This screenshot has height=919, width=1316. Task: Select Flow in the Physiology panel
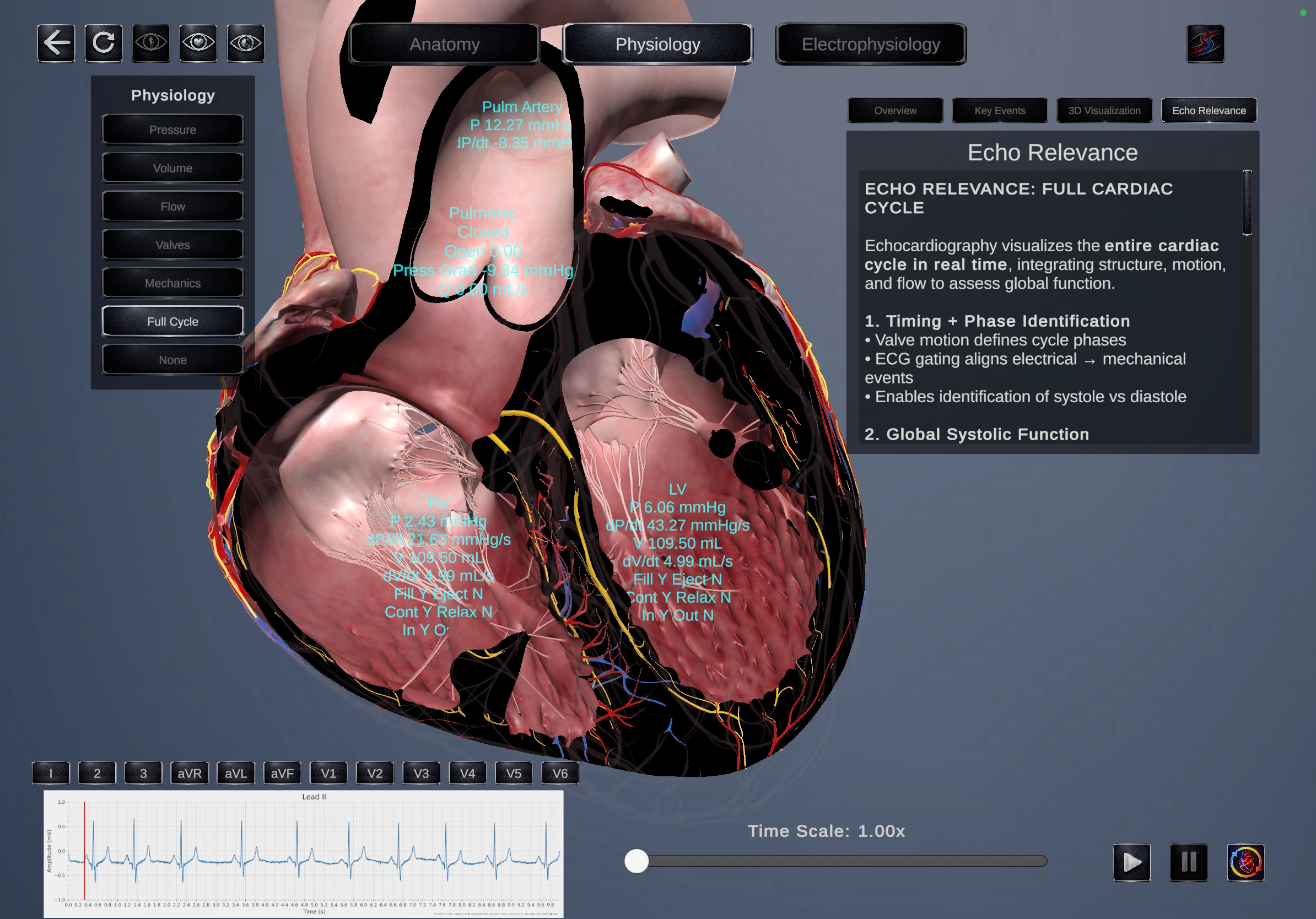(x=172, y=206)
